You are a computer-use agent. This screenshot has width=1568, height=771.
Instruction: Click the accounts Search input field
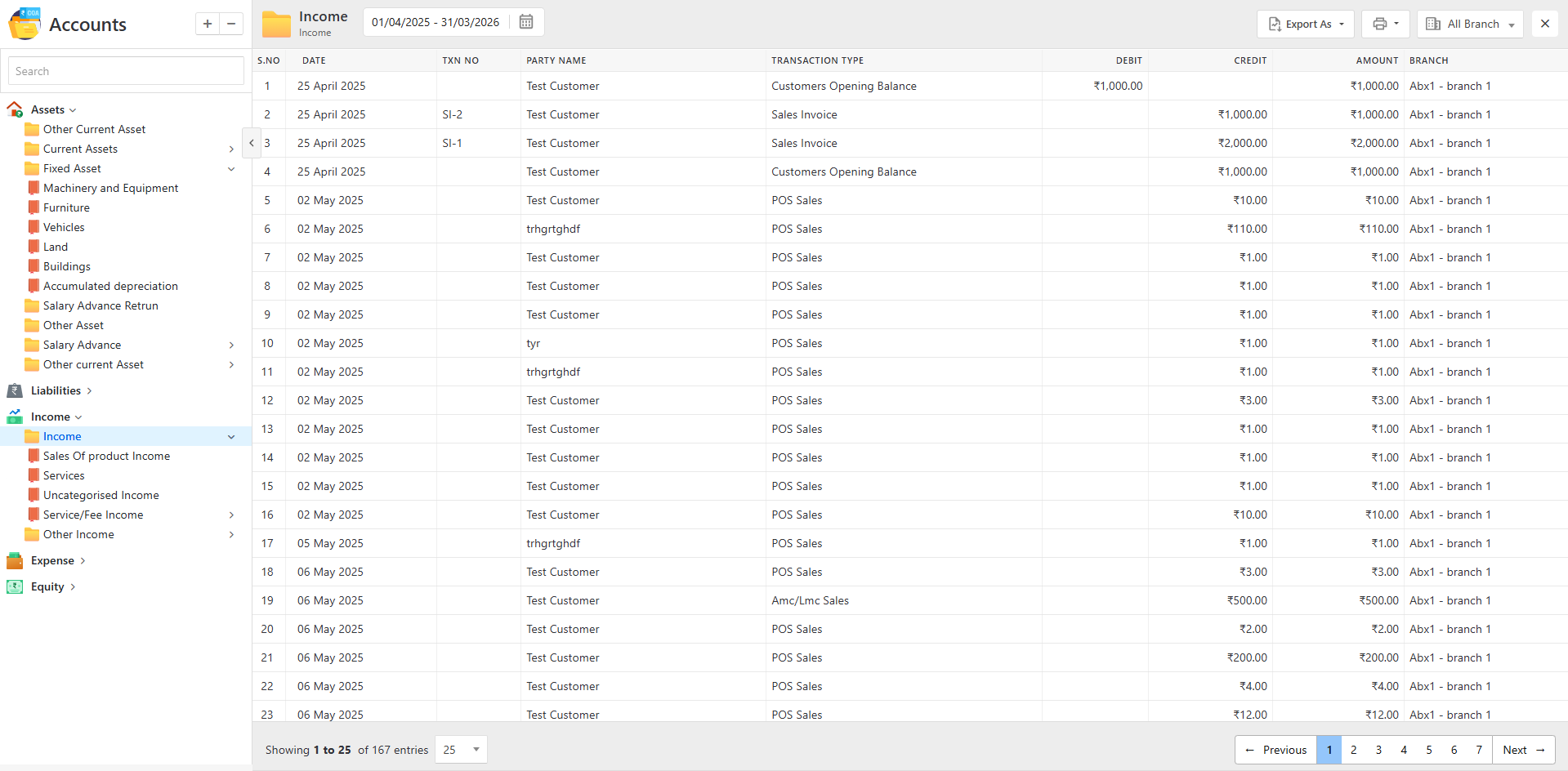[x=126, y=71]
